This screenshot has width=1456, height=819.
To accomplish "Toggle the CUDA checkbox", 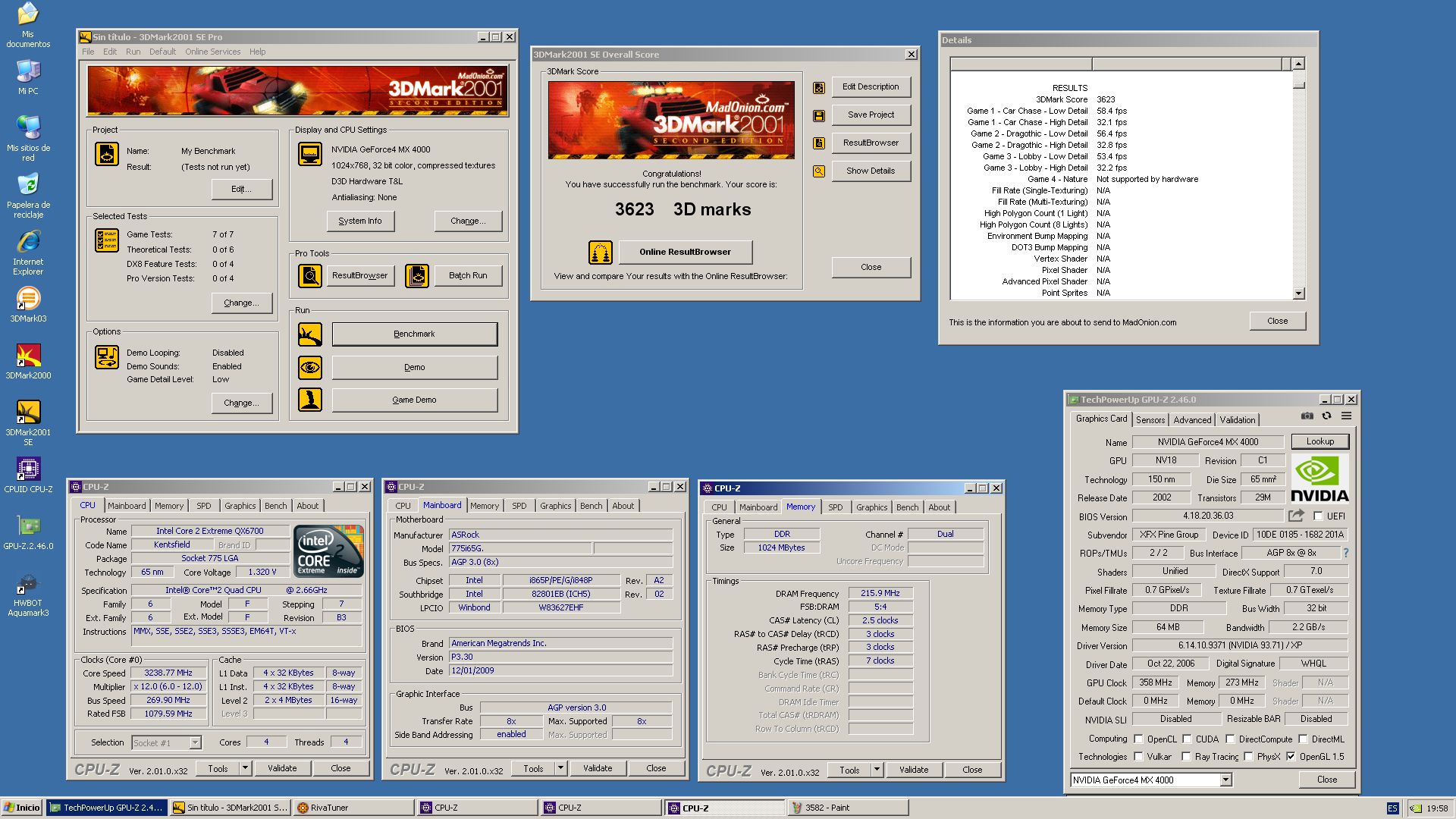I will pos(1187,739).
